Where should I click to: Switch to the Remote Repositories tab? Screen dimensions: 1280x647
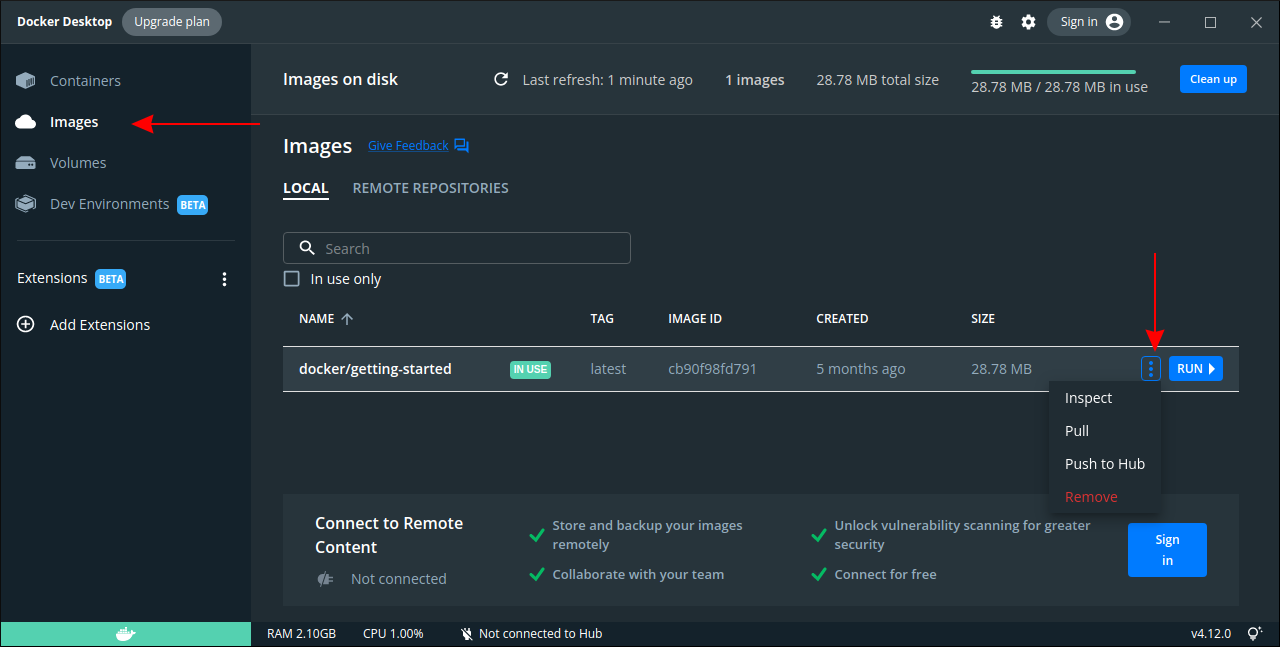(430, 187)
